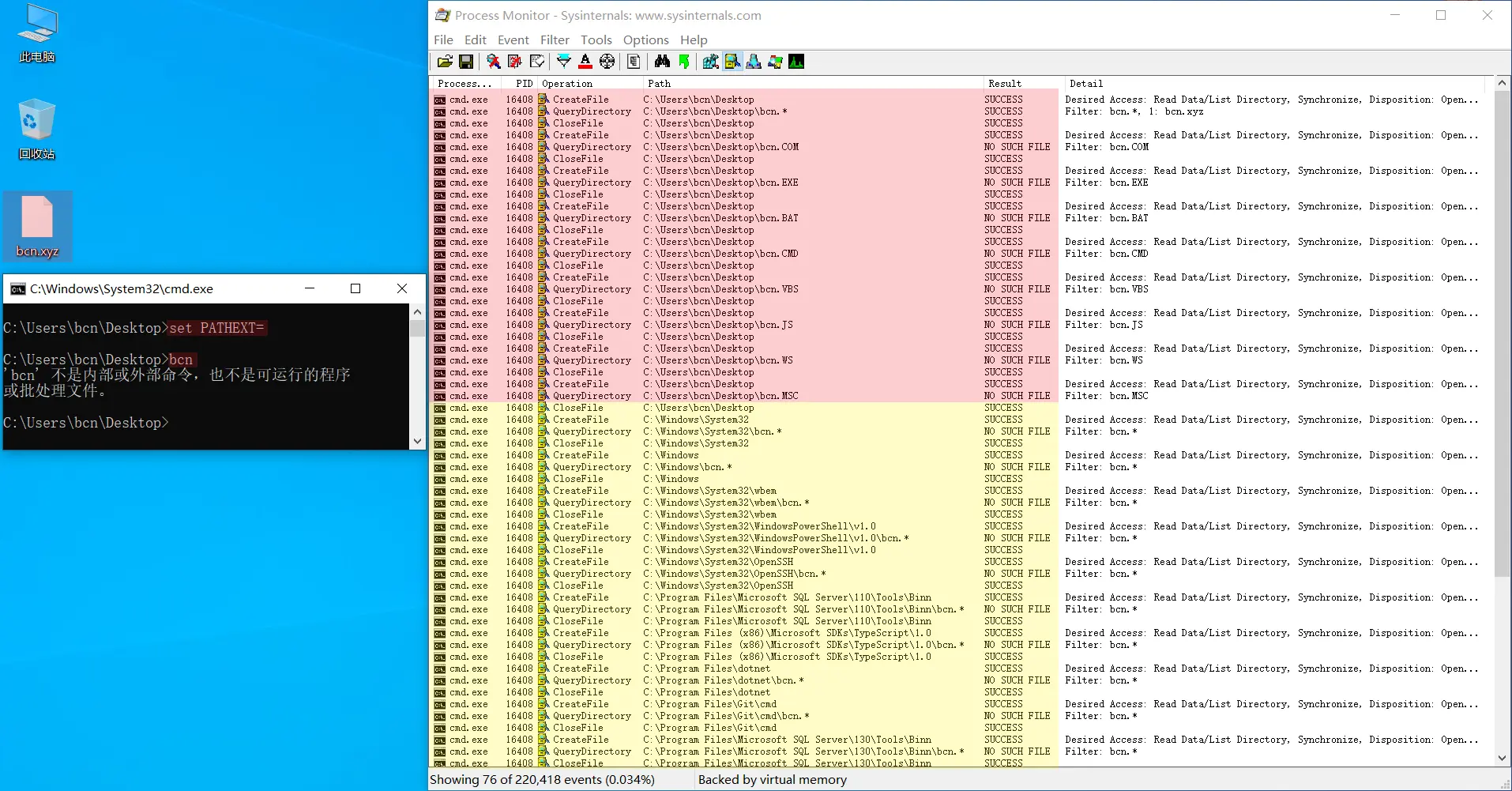Select the 此电脑 desktop icon

37,34
